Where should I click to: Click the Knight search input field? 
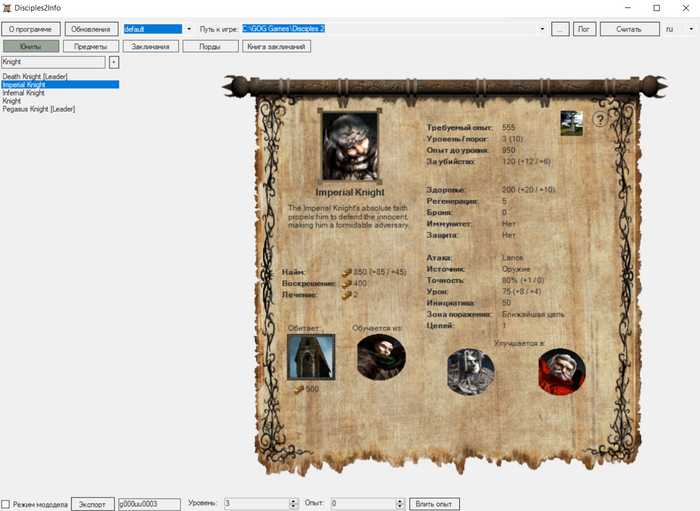click(54, 62)
